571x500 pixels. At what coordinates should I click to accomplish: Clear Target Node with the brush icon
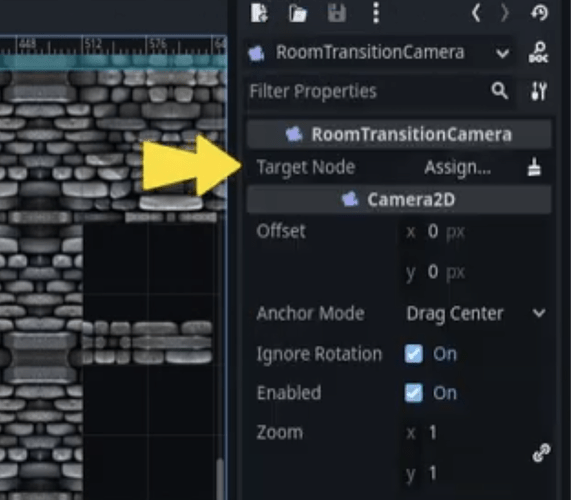pos(534,168)
